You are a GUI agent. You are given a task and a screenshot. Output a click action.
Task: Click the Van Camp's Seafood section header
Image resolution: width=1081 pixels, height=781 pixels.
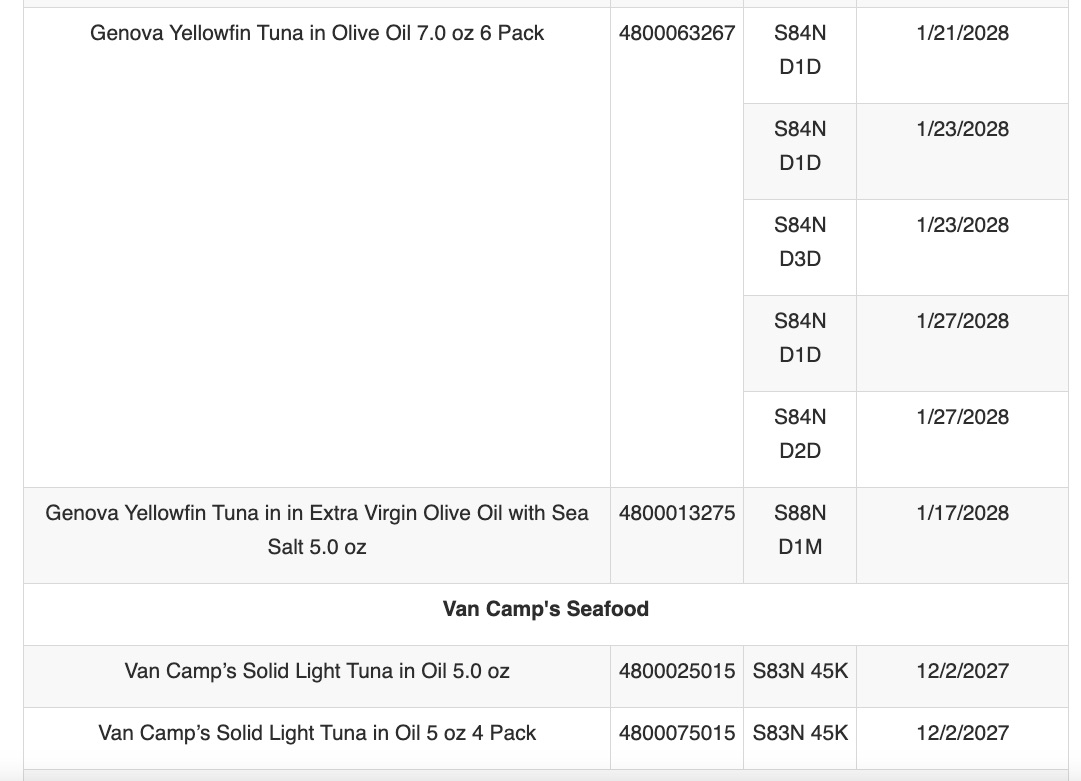coord(545,609)
